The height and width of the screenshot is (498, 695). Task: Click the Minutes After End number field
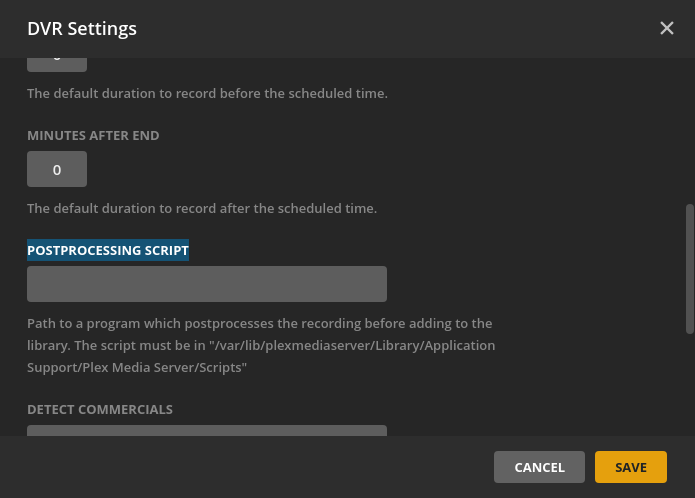click(57, 169)
